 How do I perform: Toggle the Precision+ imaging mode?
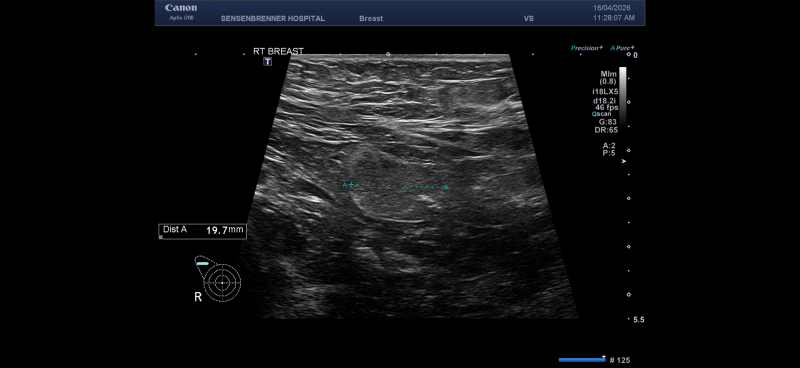pos(587,48)
